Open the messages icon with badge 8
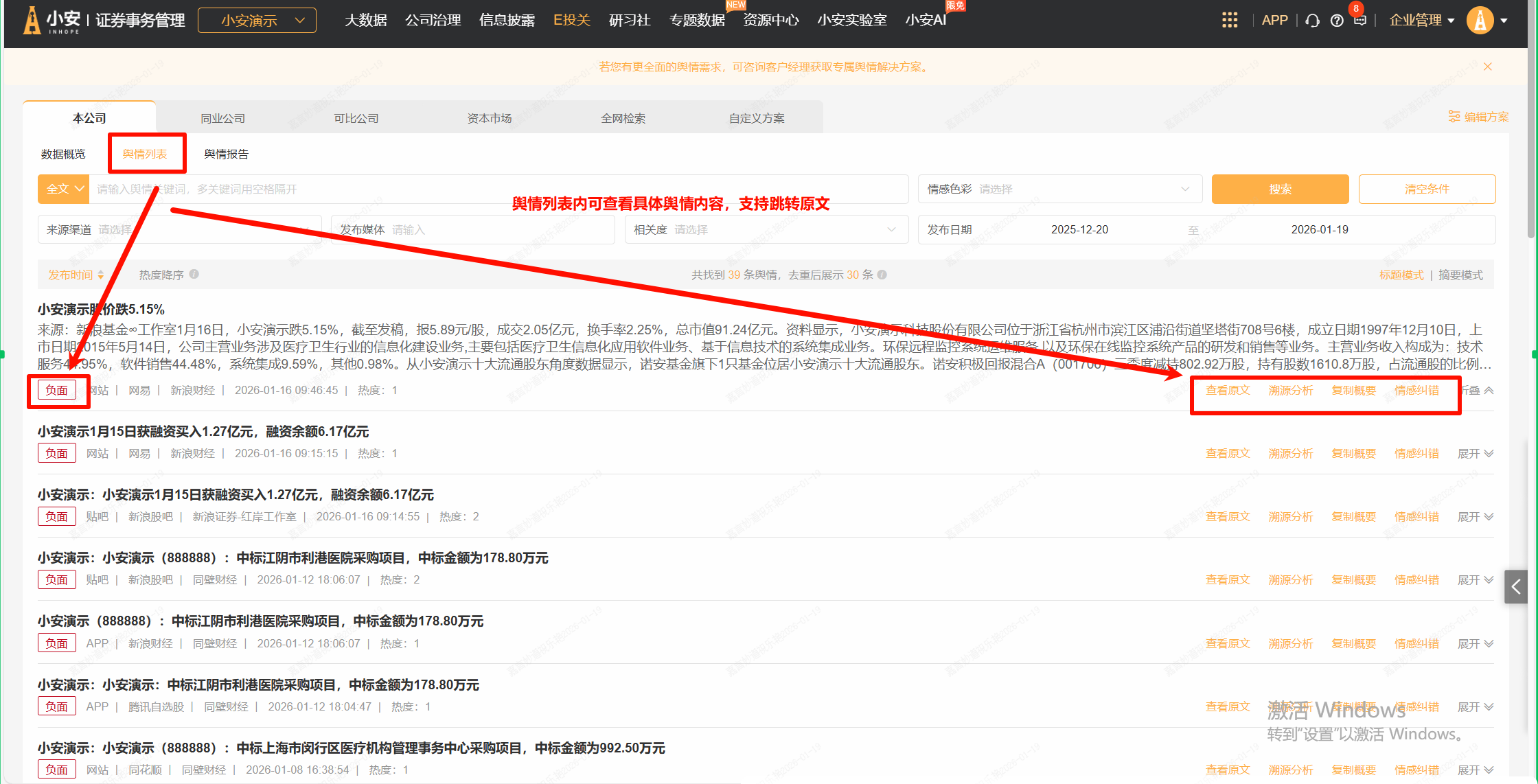The height and width of the screenshot is (784, 1538). coord(1359,20)
